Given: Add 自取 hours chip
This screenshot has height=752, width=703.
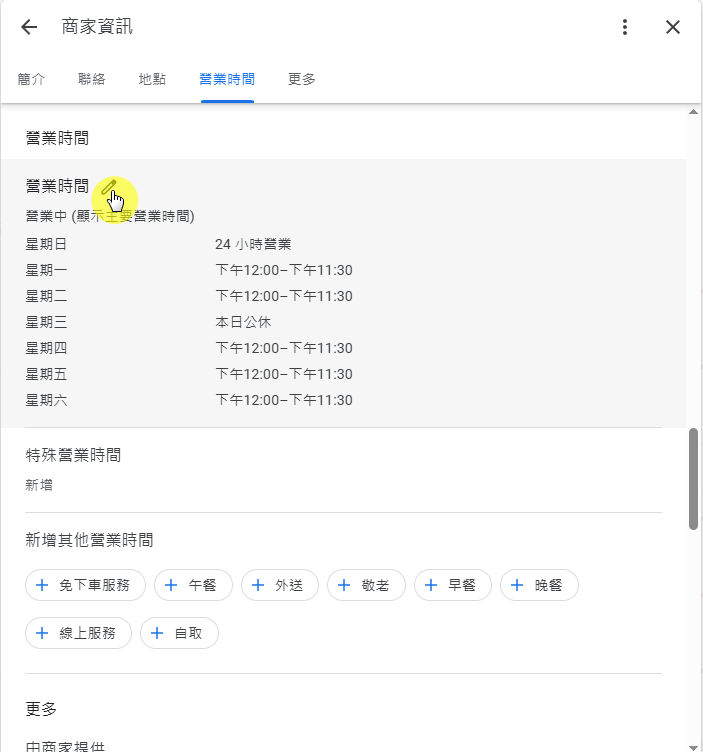Looking at the screenshot, I should [x=179, y=633].
